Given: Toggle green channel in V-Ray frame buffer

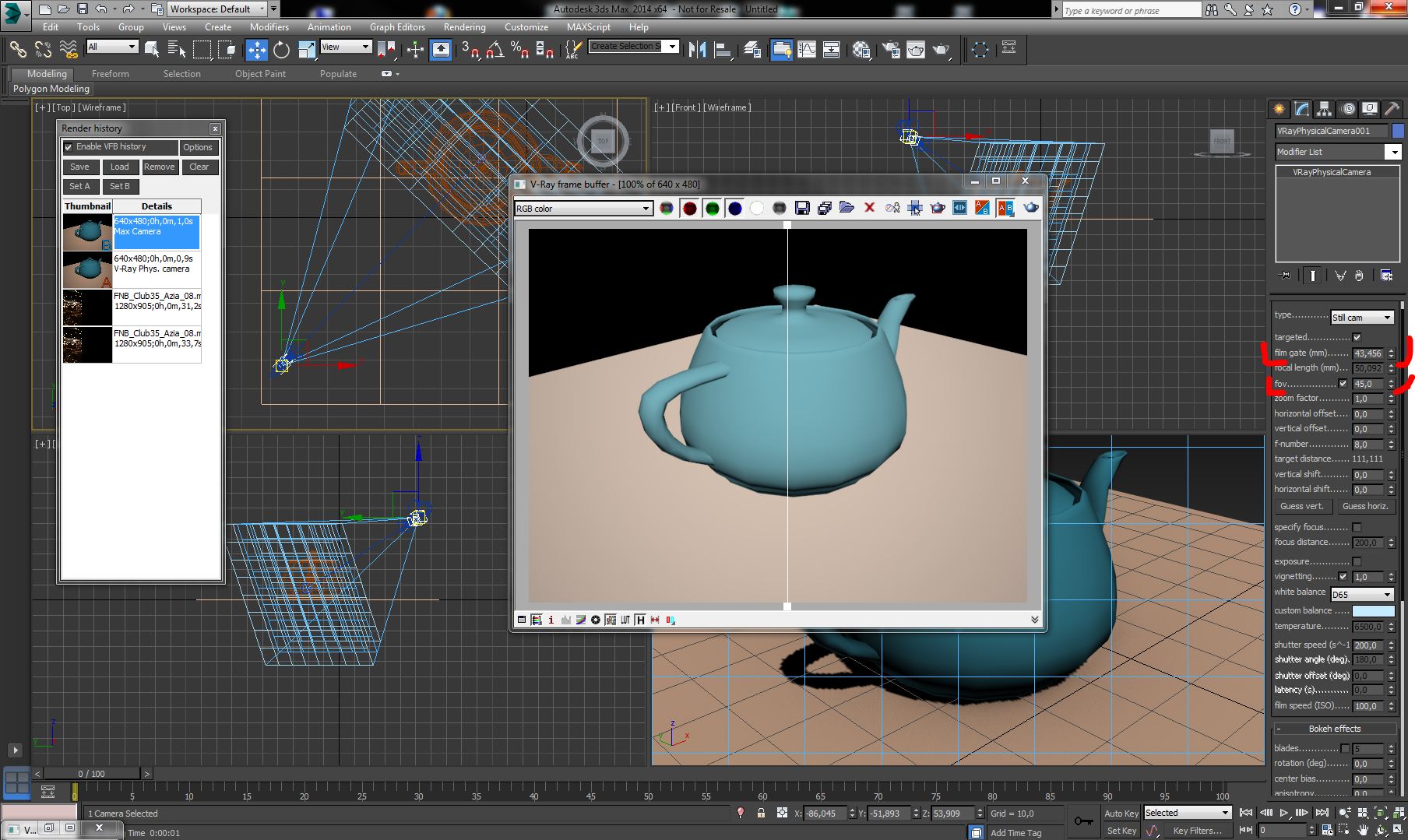Looking at the screenshot, I should tap(712, 208).
